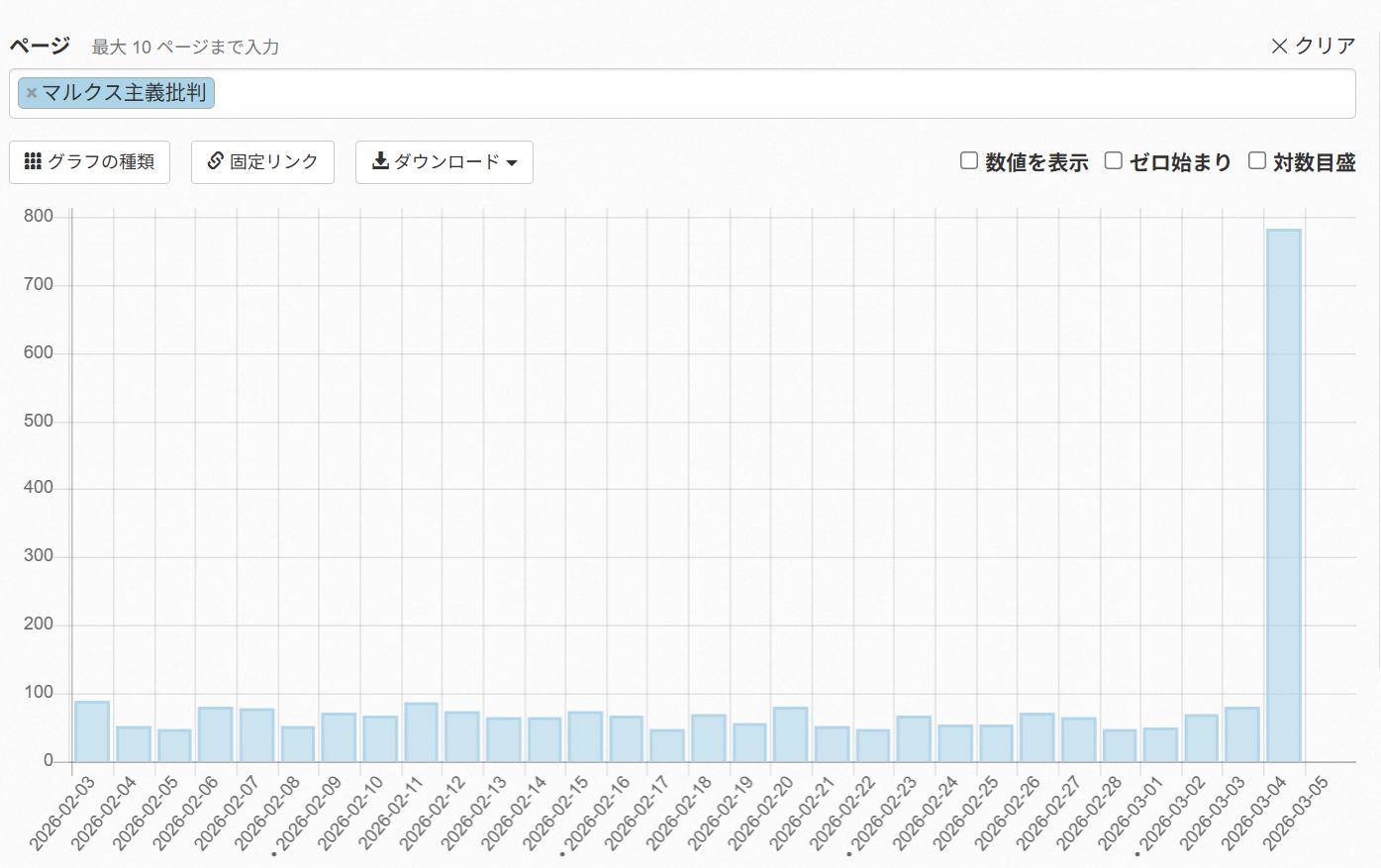
Task: Open the グラフの種類 chart type chooser
Action: pyautogui.click(x=89, y=162)
